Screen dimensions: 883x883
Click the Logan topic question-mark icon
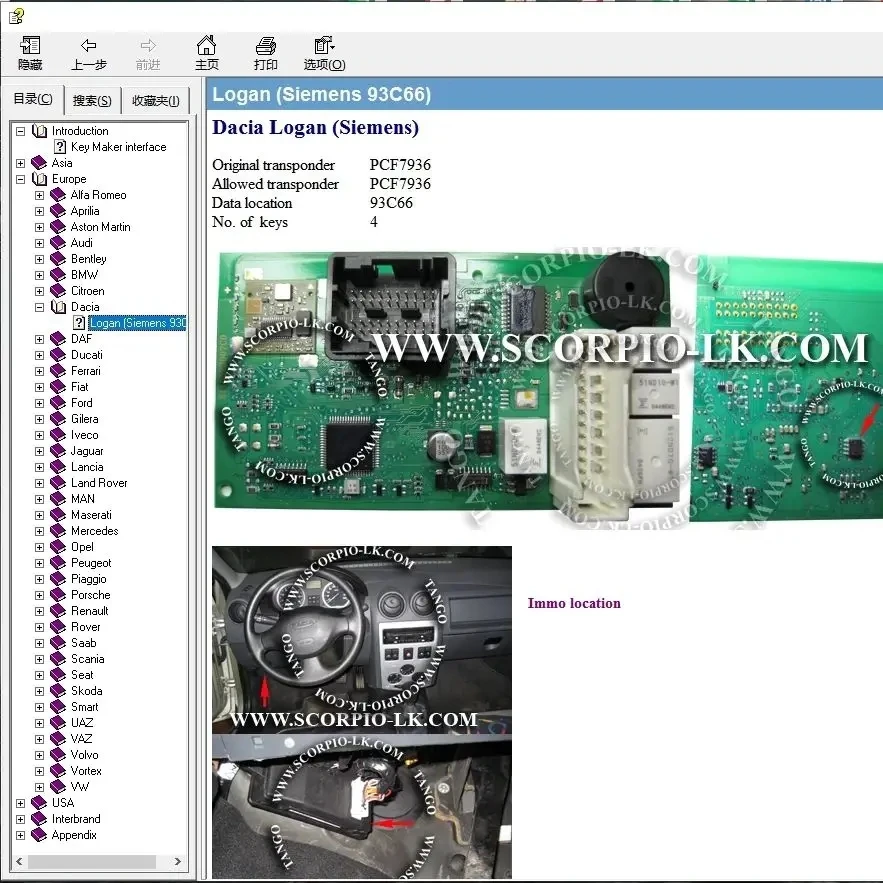click(79, 323)
